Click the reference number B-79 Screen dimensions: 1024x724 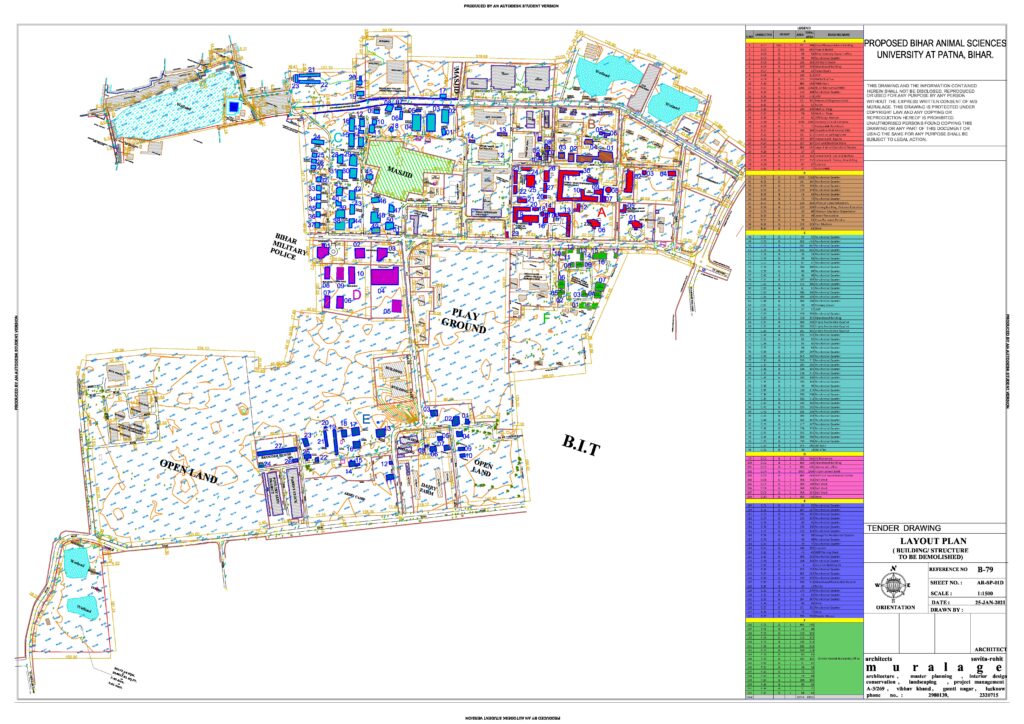985,565
